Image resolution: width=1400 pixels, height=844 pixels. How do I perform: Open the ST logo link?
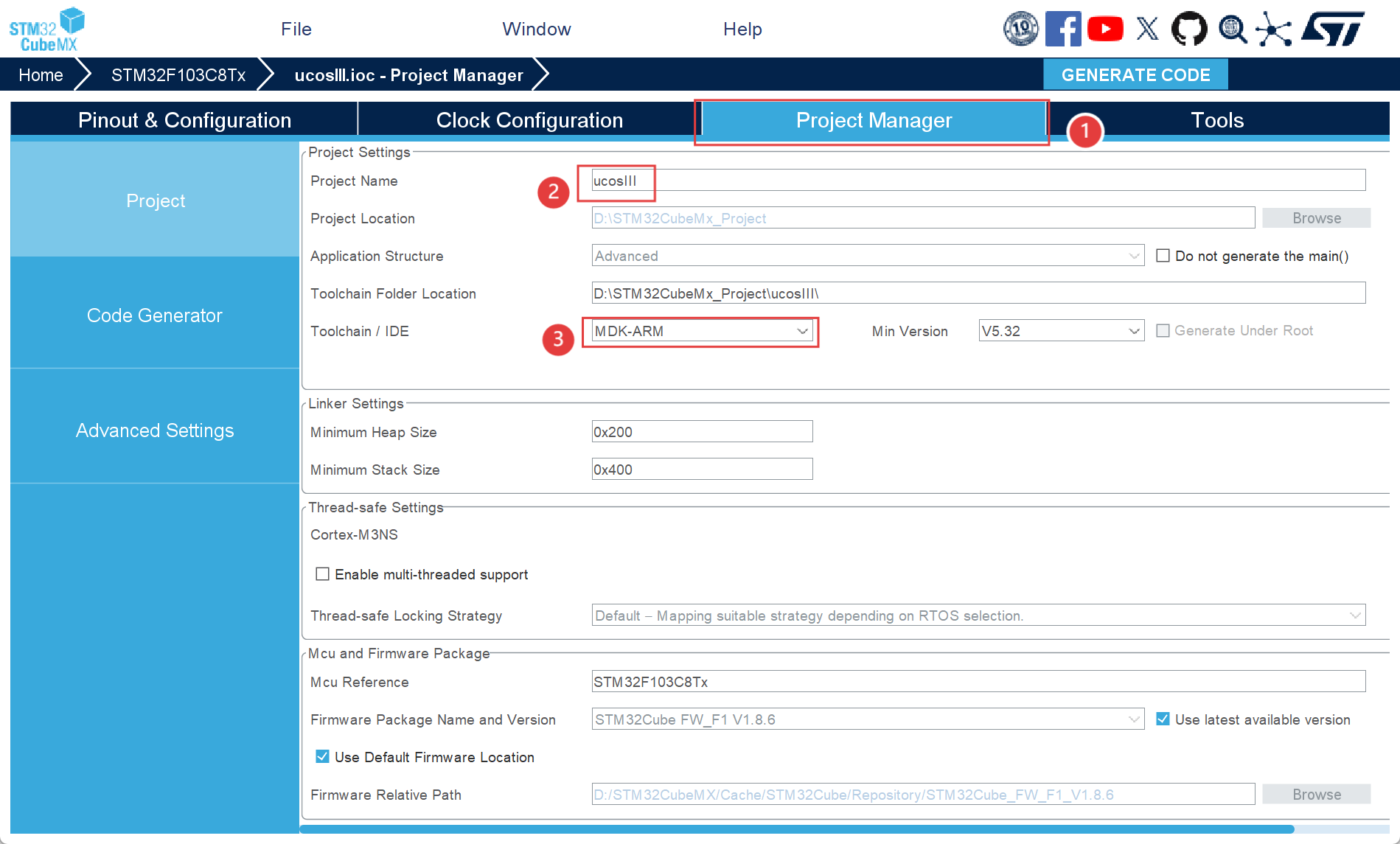(1333, 29)
